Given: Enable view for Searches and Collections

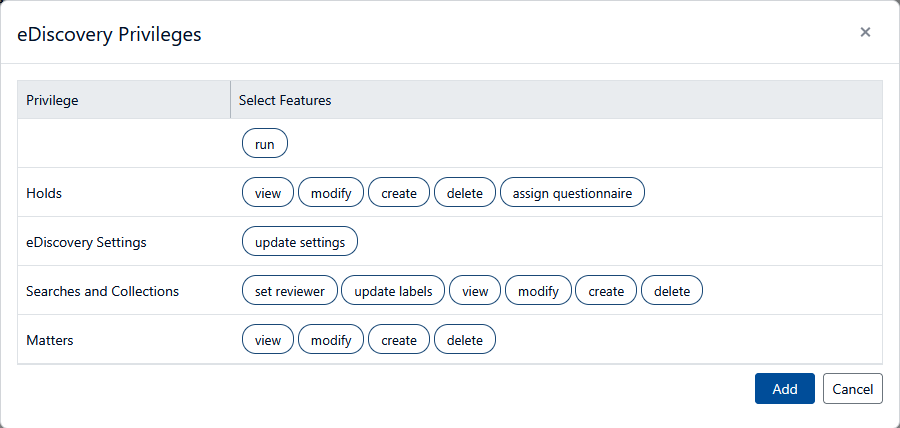Looking at the screenshot, I should (475, 291).
